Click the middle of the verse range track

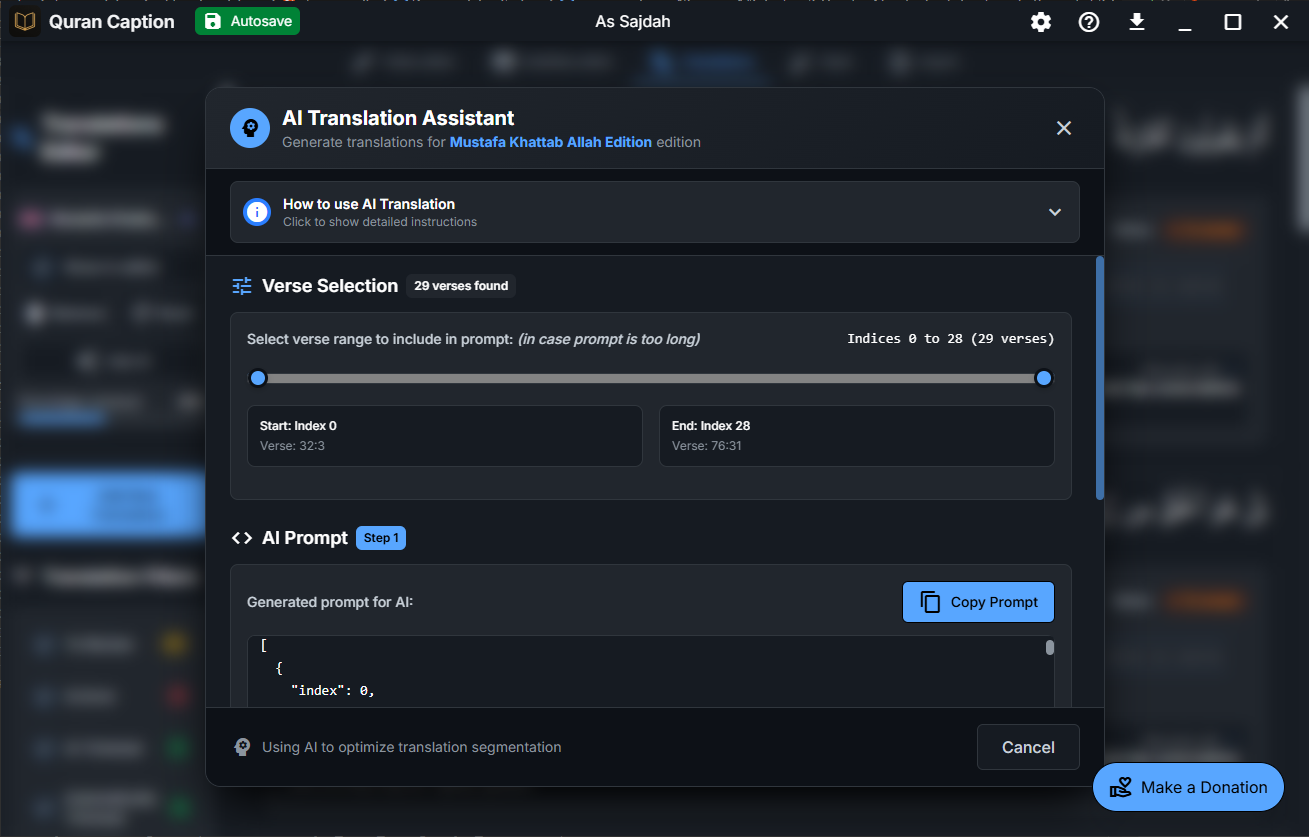(651, 378)
